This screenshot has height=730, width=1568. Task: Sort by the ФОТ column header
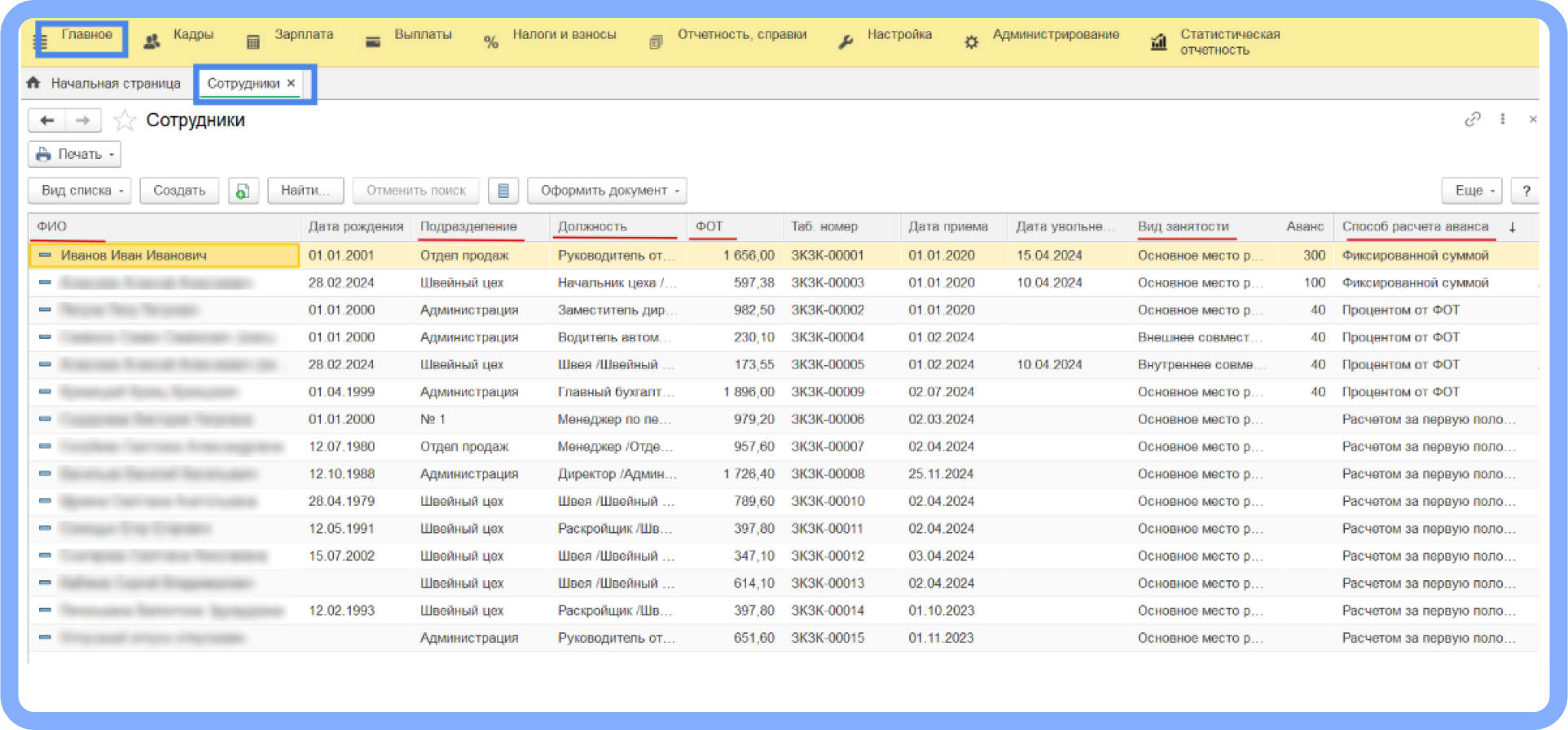709,226
